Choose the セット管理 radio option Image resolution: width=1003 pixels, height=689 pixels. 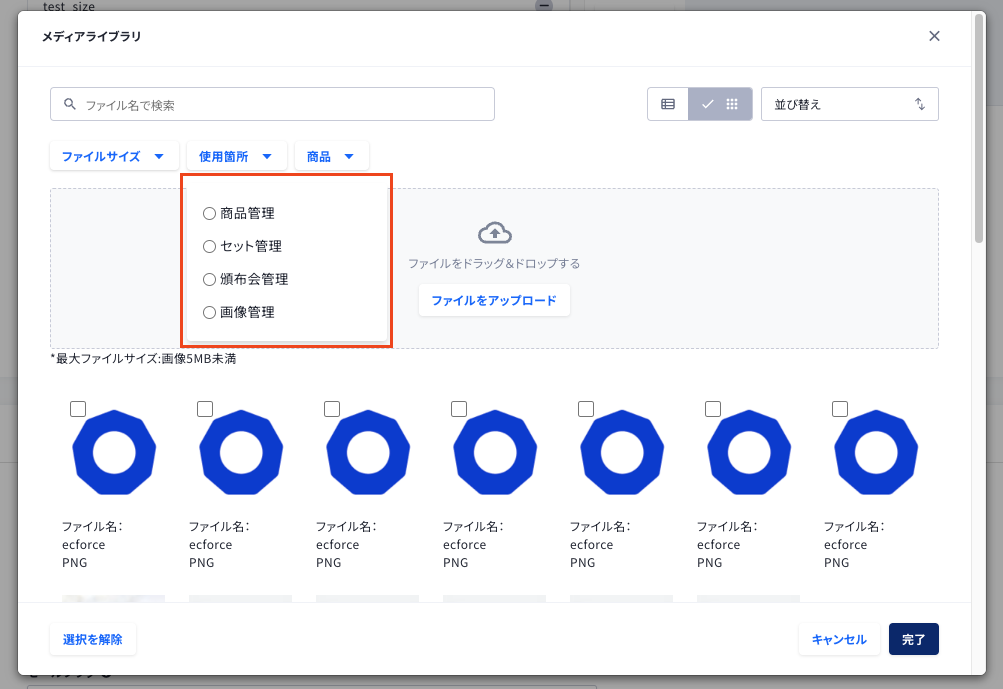(x=209, y=246)
